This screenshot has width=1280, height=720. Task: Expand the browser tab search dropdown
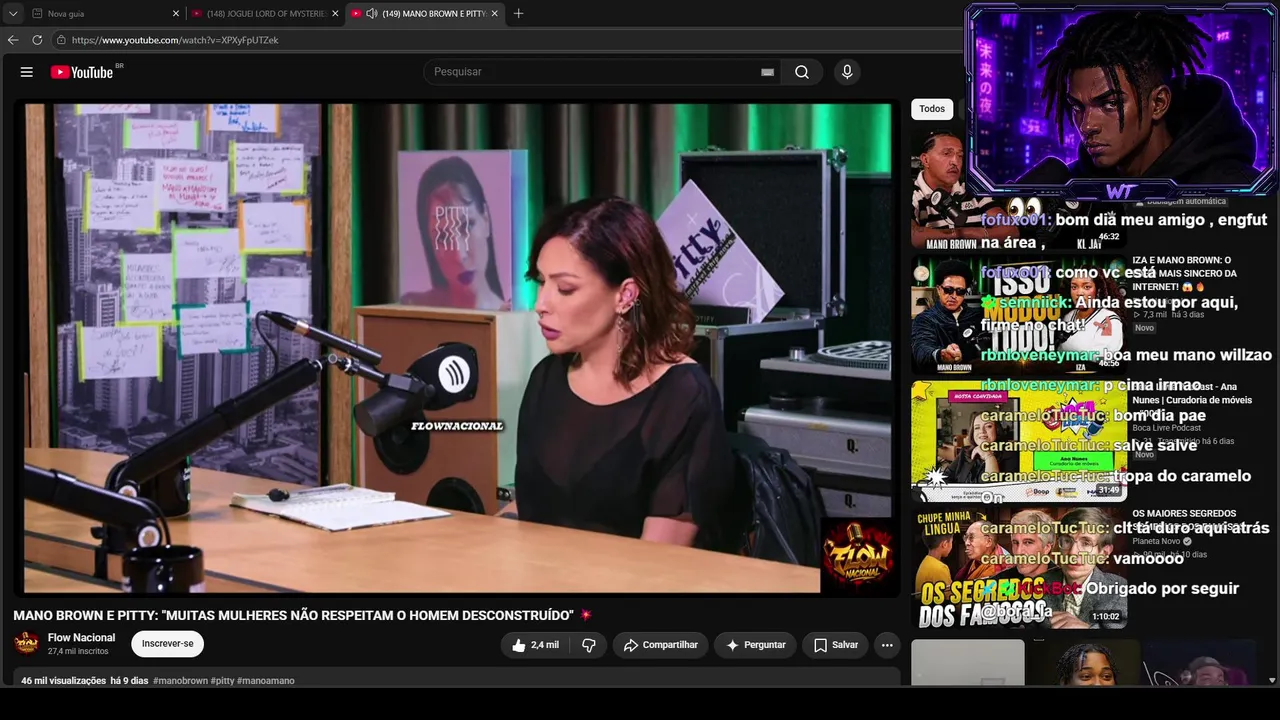coord(13,14)
